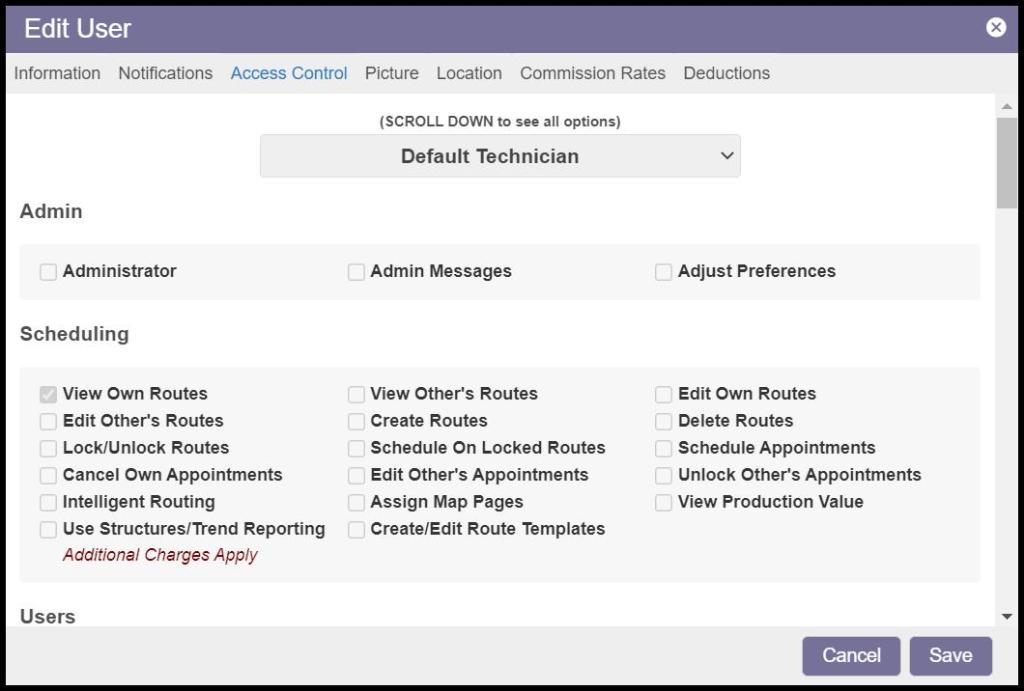
Task: Check Use Structures/Trend Reporting box
Action: (x=48, y=529)
